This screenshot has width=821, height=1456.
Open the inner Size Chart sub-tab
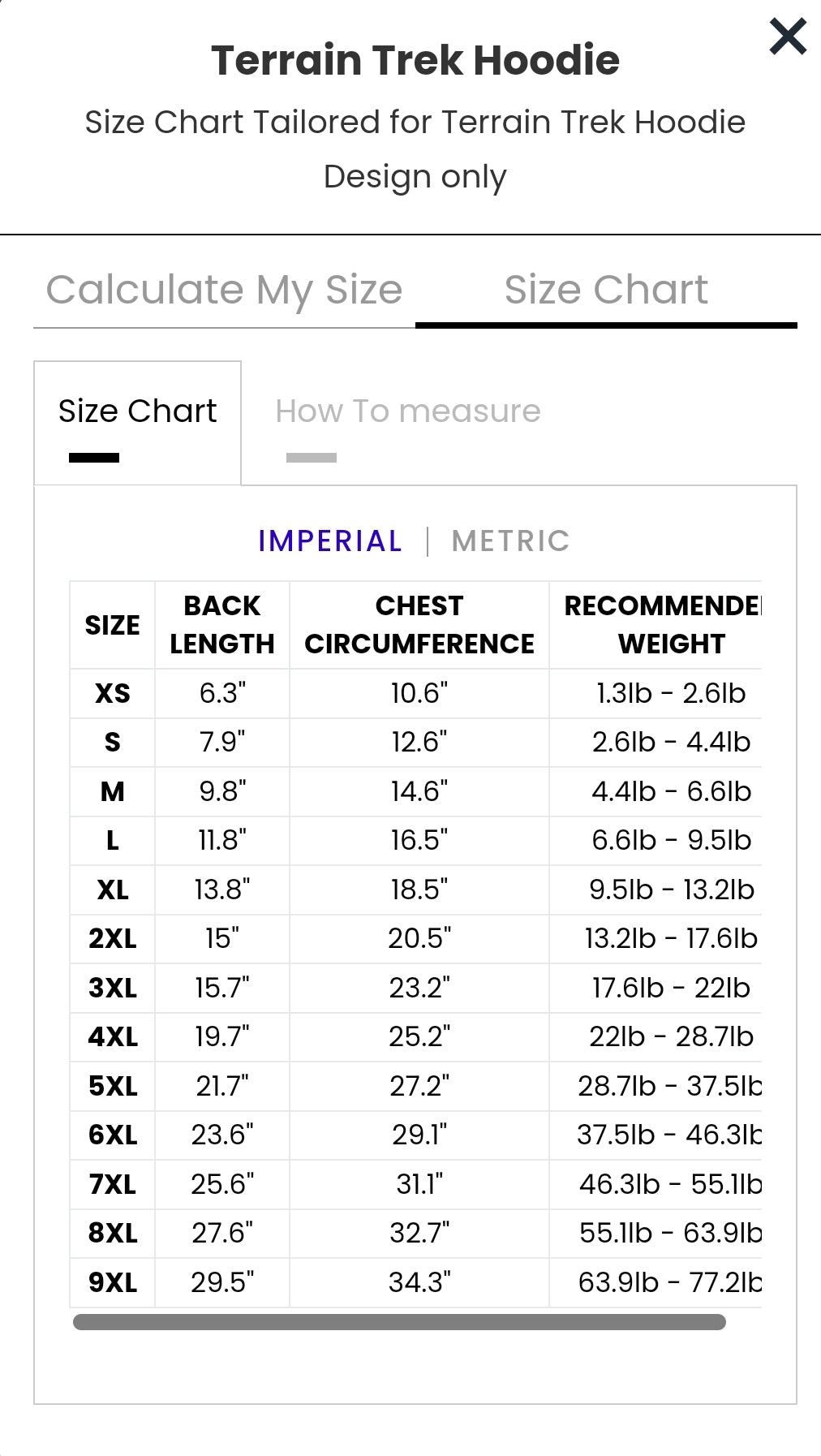[x=137, y=412]
